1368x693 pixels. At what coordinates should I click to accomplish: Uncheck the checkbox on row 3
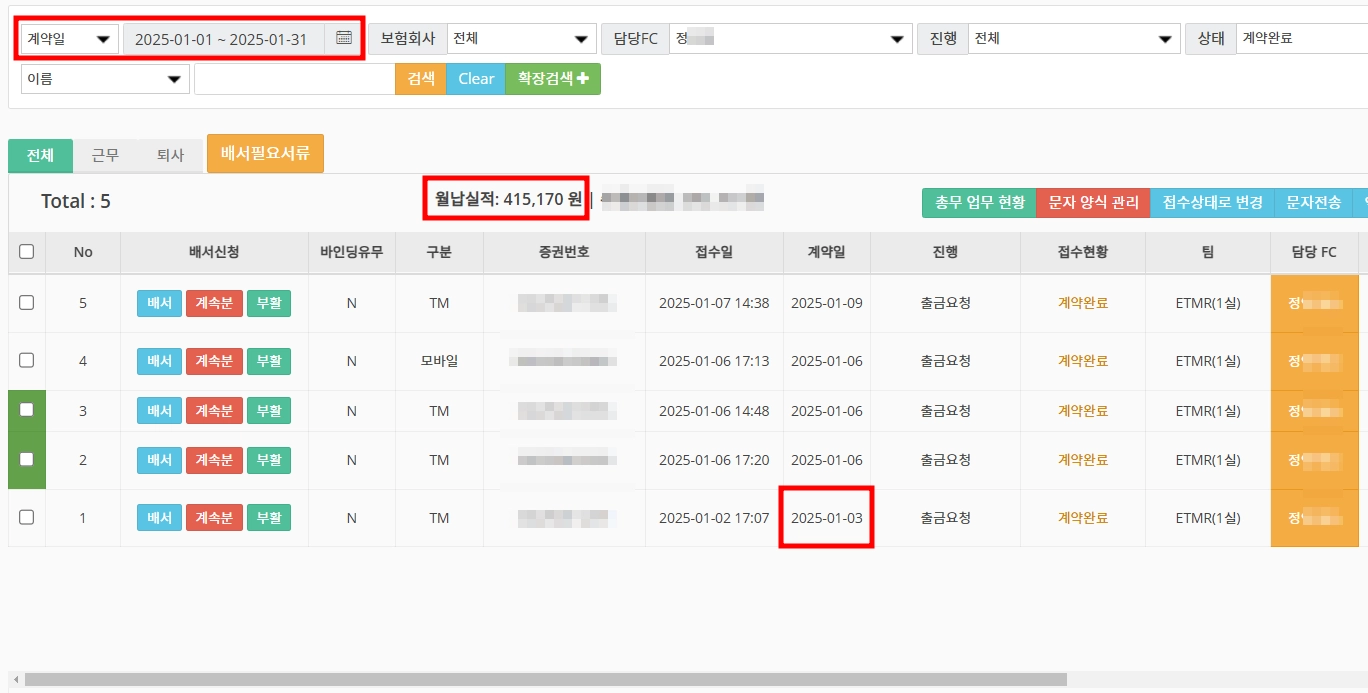pos(26,410)
